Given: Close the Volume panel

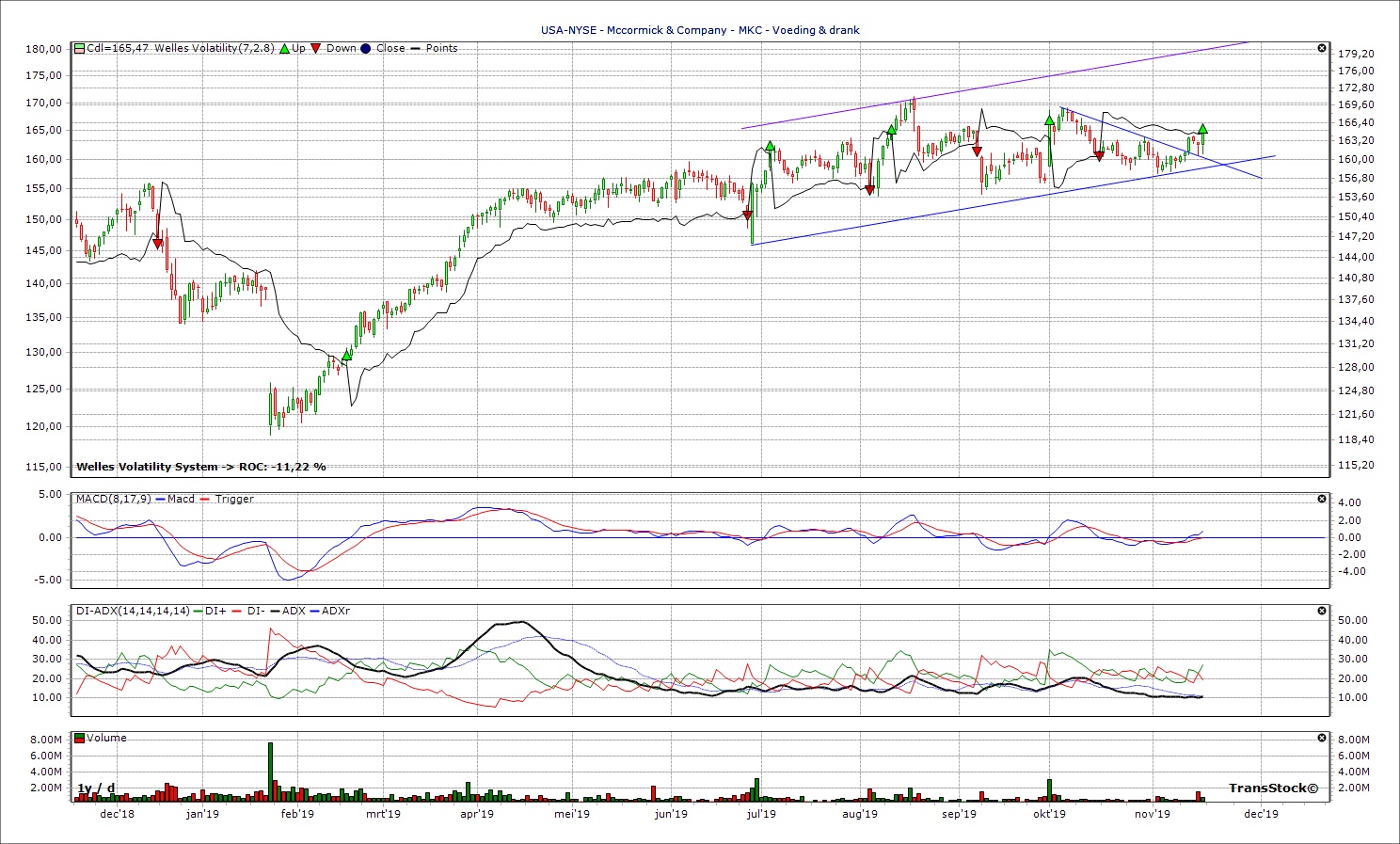Looking at the screenshot, I should (1322, 738).
